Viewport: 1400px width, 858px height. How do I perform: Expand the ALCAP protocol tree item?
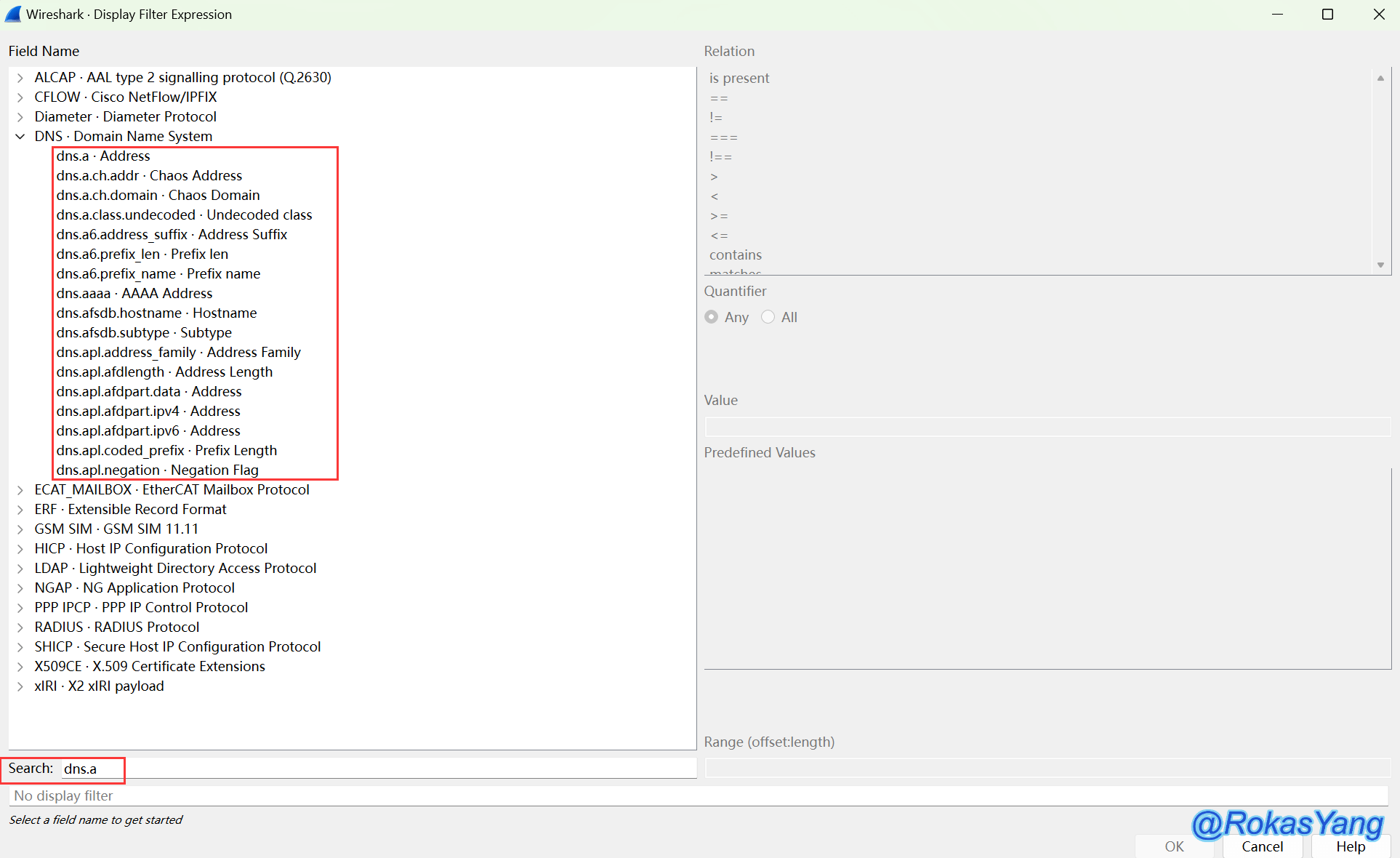click(x=20, y=78)
